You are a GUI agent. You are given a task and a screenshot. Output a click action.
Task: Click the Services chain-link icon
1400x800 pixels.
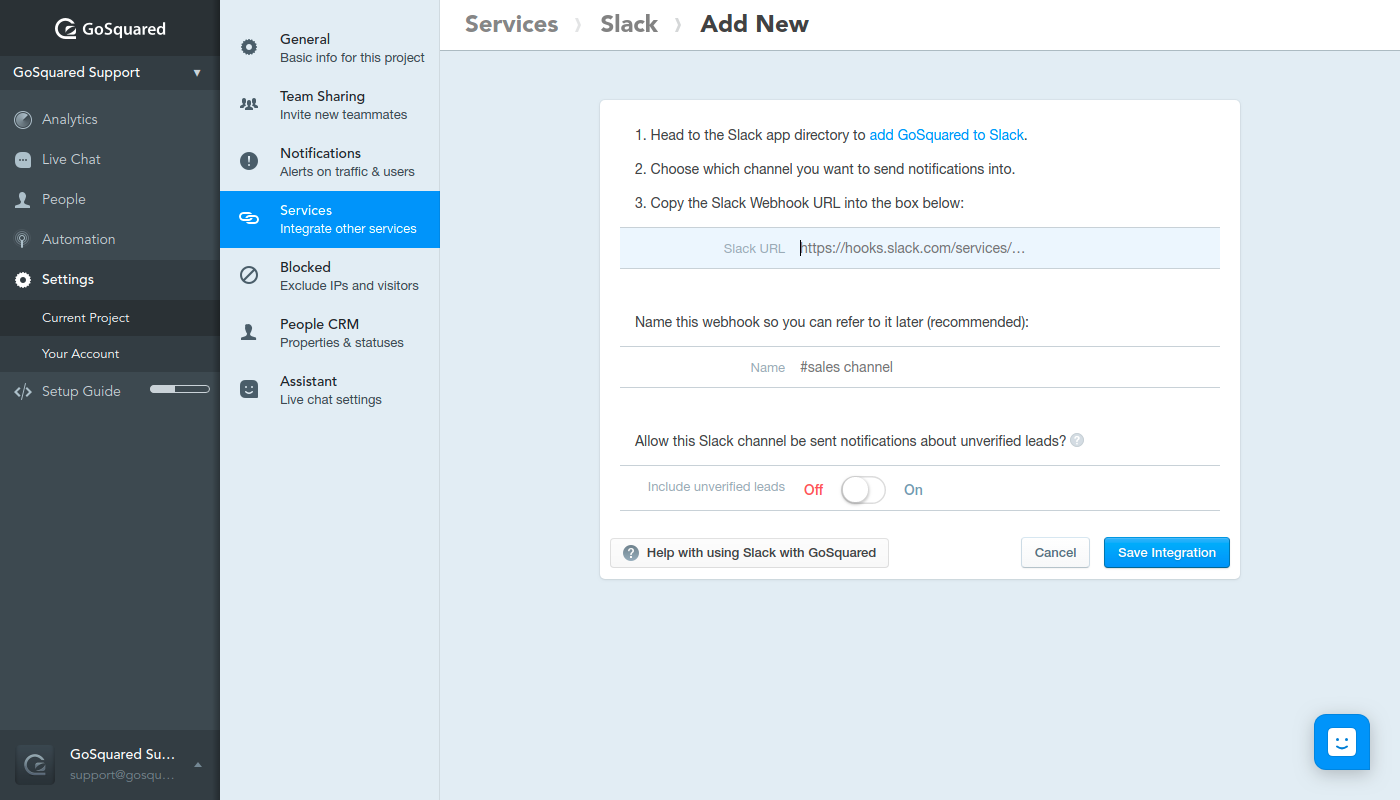(249, 218)
